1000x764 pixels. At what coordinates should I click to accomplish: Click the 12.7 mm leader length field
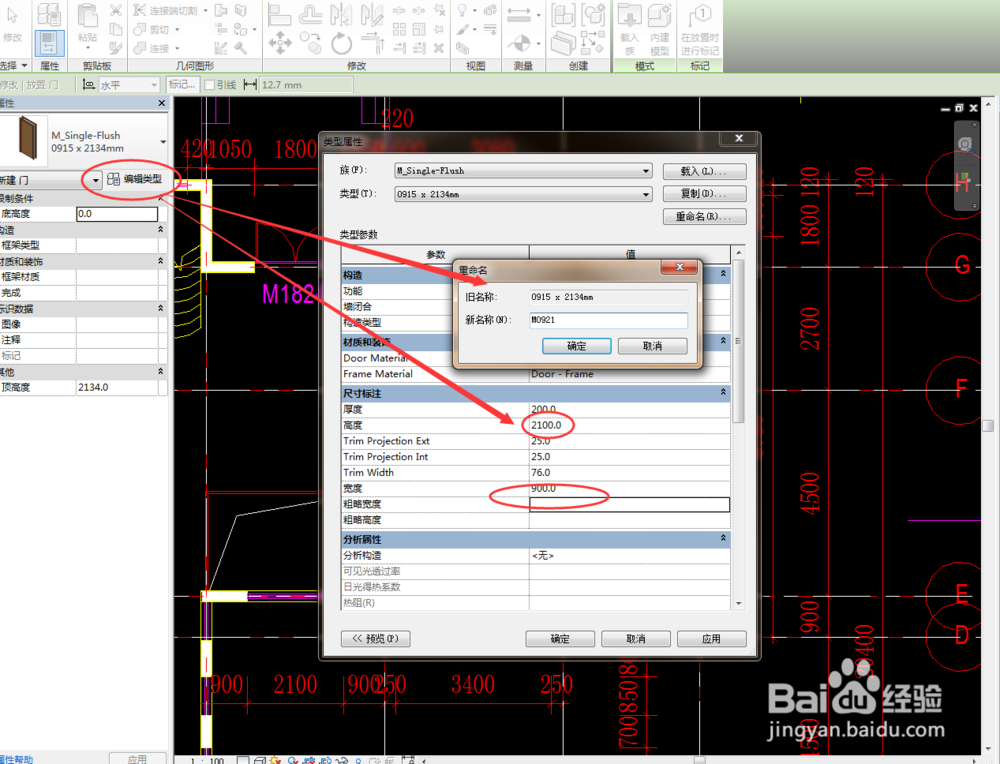click(x=306, y=85)
